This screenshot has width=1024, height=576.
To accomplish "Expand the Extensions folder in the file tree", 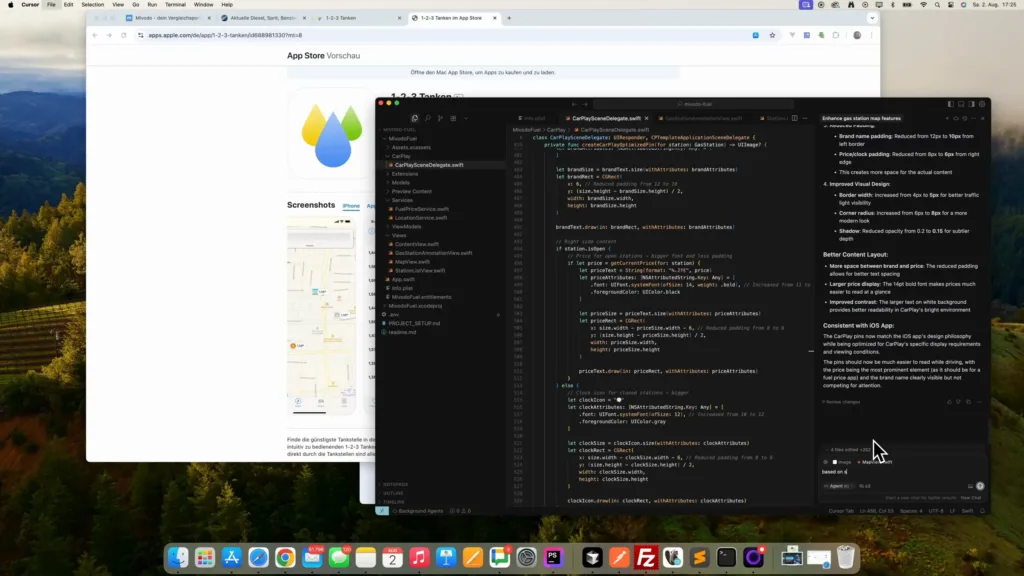I will click(x=405, y=174).
